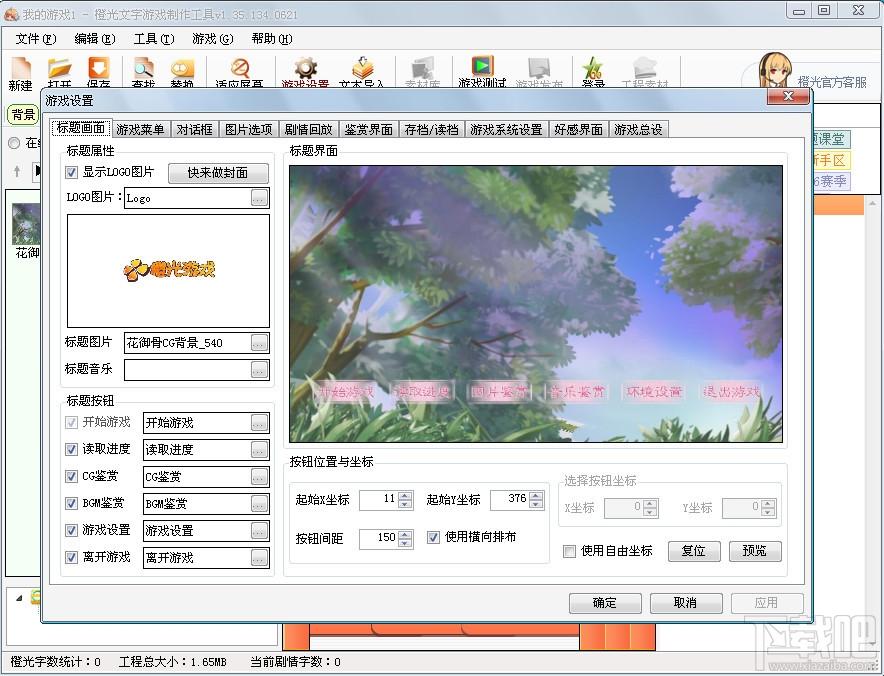This screenshot has width=884, height=676.
Task: Browse image for BGM鉴赏 button field
Action: 259,503
